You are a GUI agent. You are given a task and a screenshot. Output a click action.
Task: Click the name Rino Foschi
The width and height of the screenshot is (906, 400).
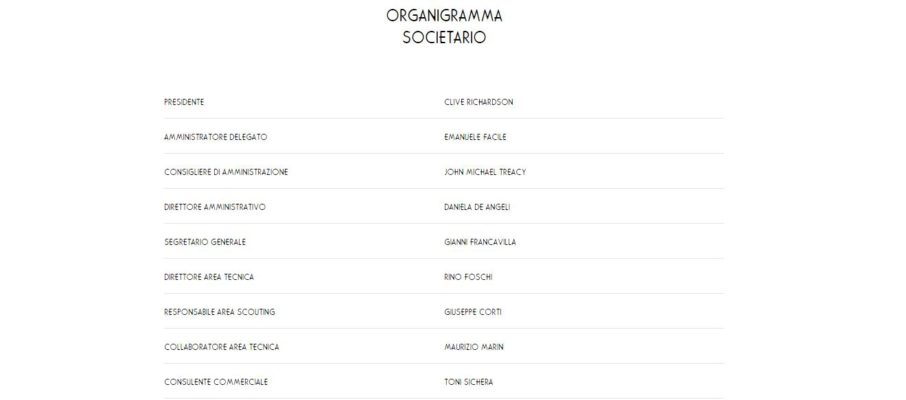click(x=467, y=277)
